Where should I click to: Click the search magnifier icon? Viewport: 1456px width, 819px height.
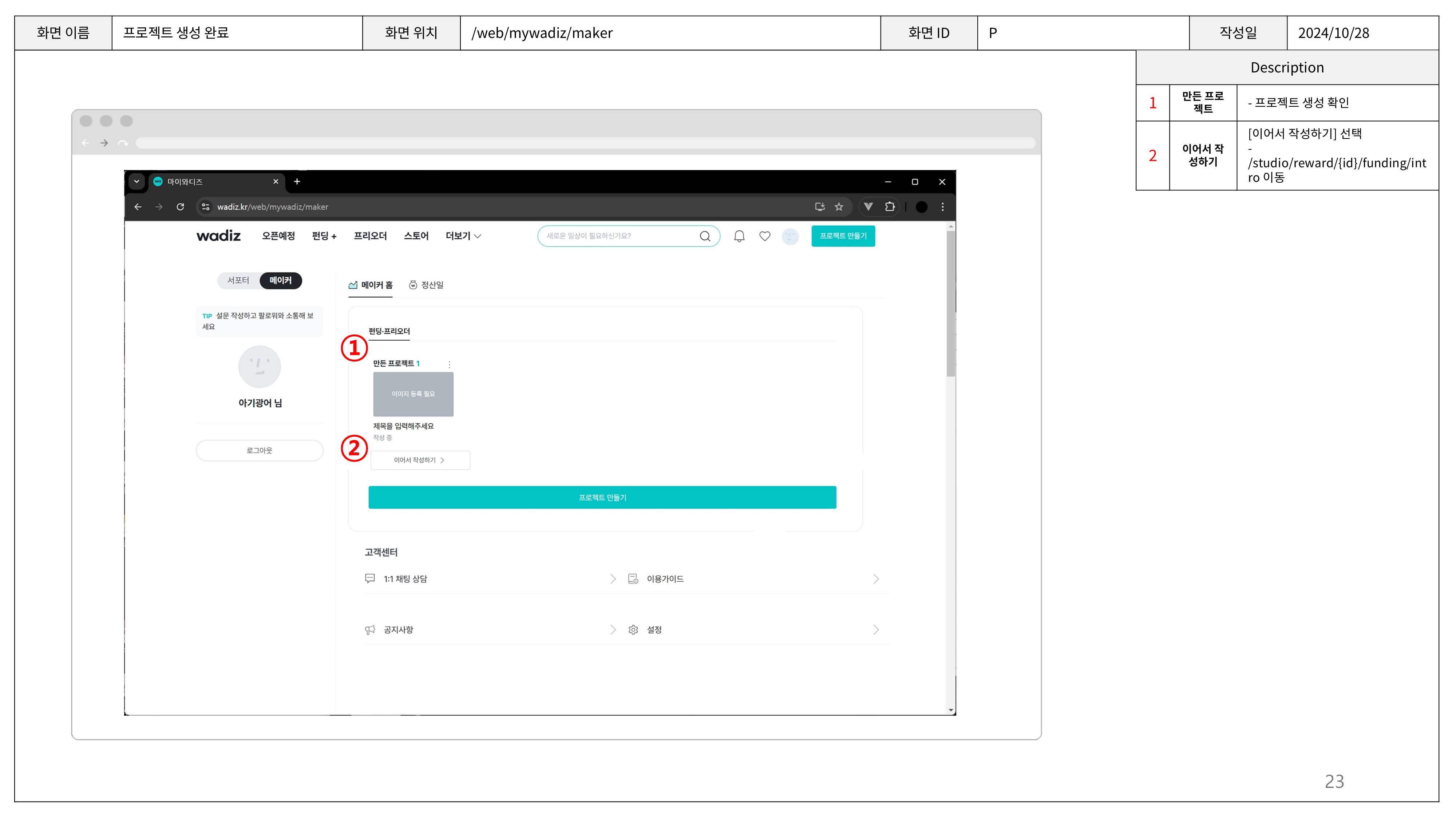click(x=705, y=236)
